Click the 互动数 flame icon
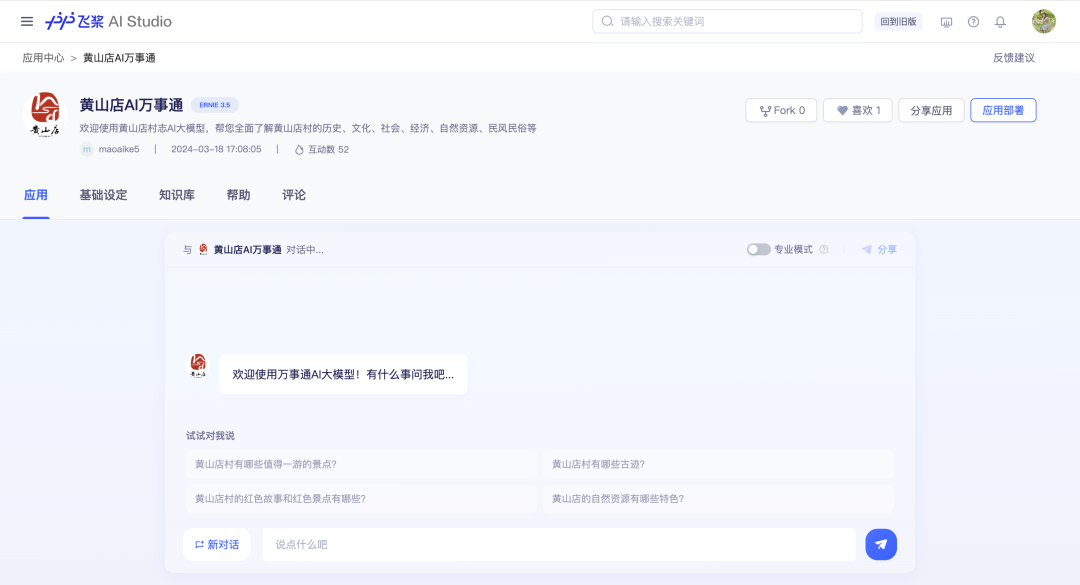The image size is (1080, 585). [299, 150]
